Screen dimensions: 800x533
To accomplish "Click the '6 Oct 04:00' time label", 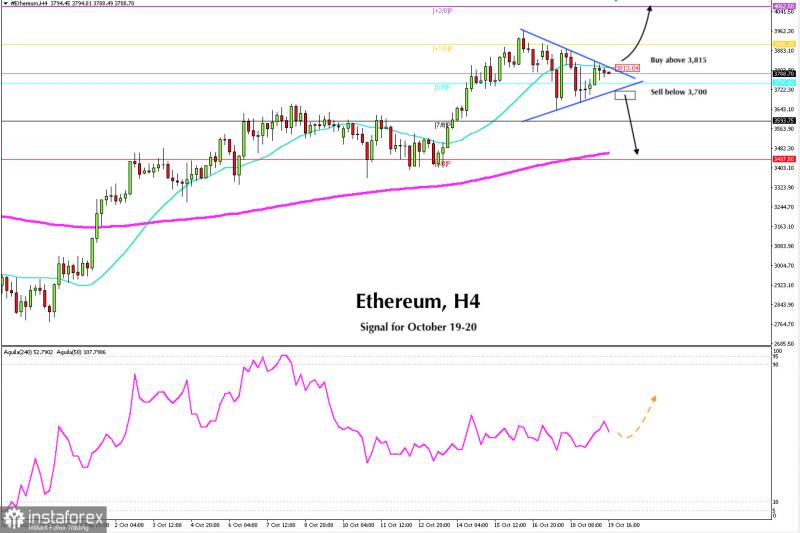I will click(x=243, y=524).
